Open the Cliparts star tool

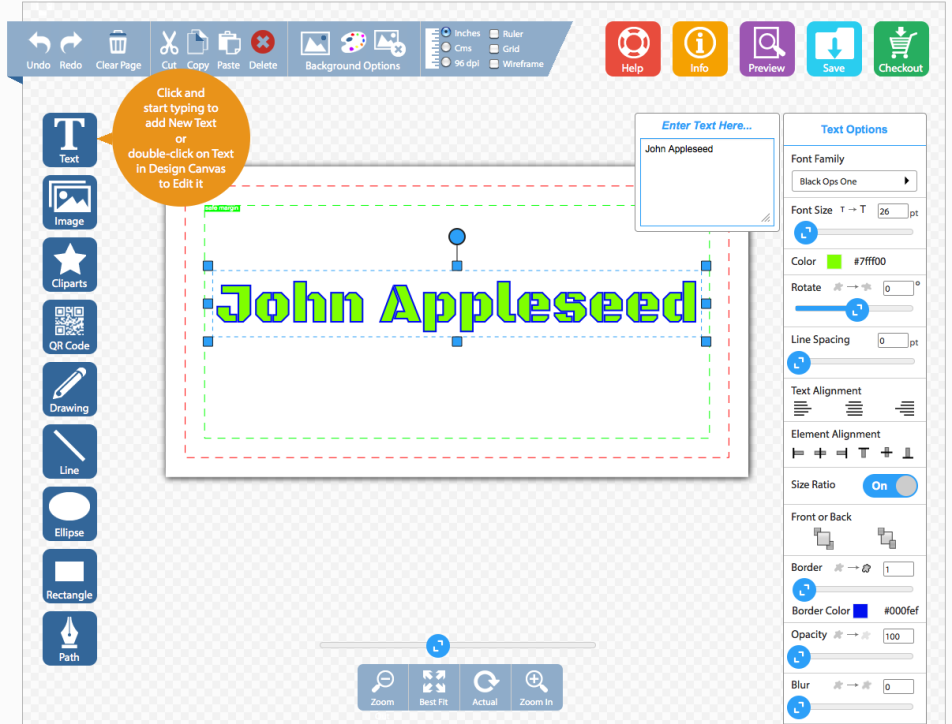pyautogui.click(x=69, y=265)
